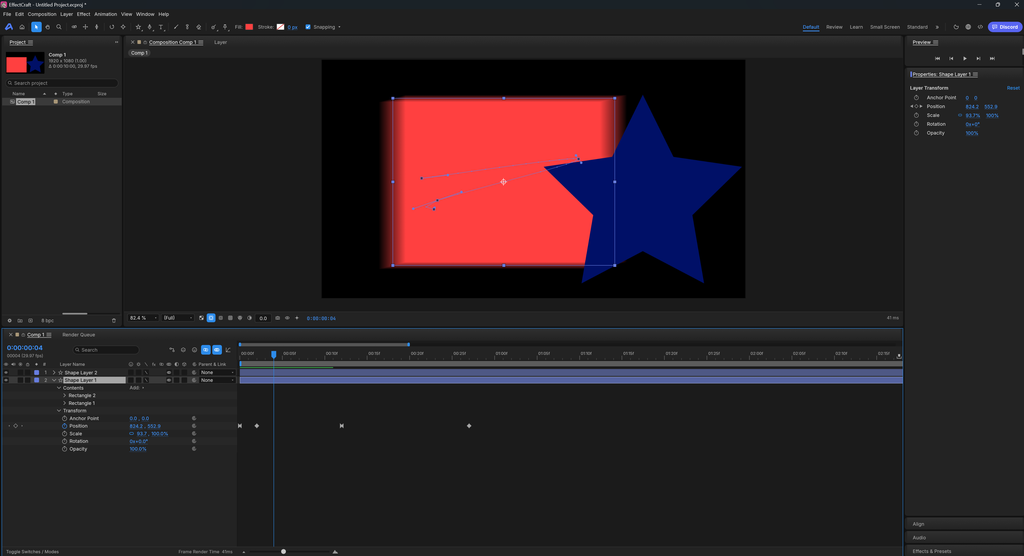Image resolution: width=1024 pixels, height=556 pixels.
Task: Toggle motion blur switch for Shape Layer 2
Action: tap(168, 372)
